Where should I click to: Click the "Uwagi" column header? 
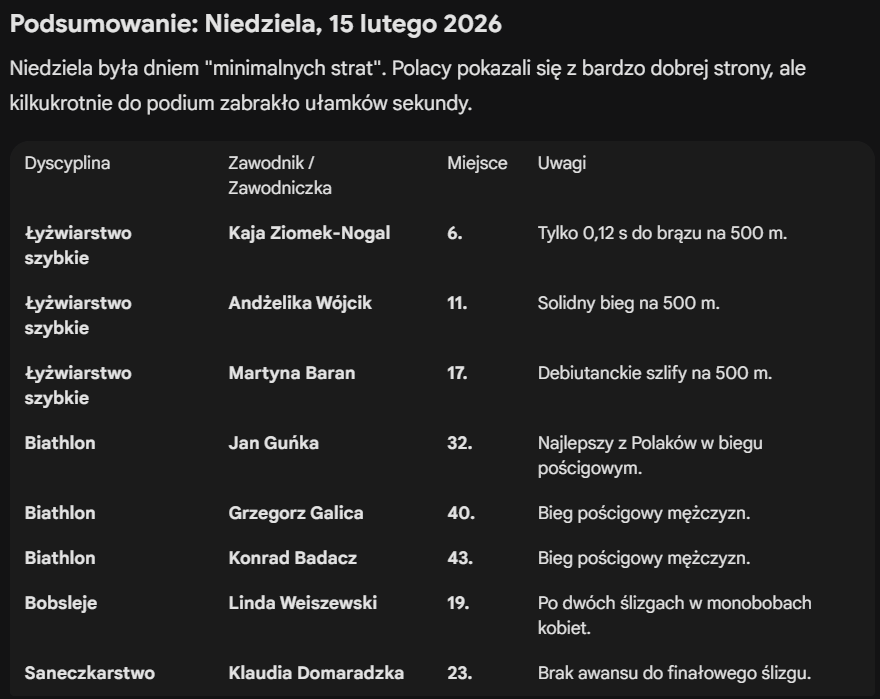click(562, 164)
